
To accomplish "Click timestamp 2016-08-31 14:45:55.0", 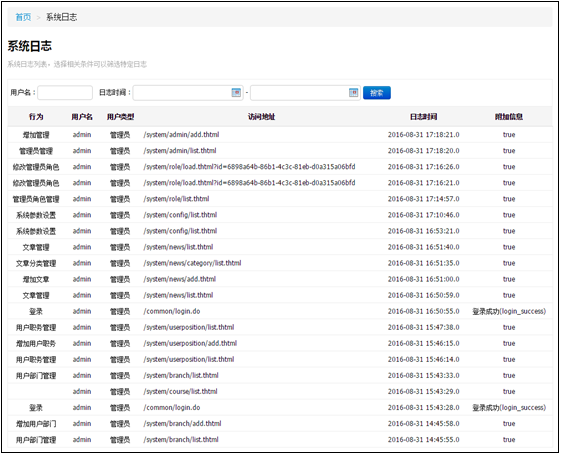I will [424, 440].
